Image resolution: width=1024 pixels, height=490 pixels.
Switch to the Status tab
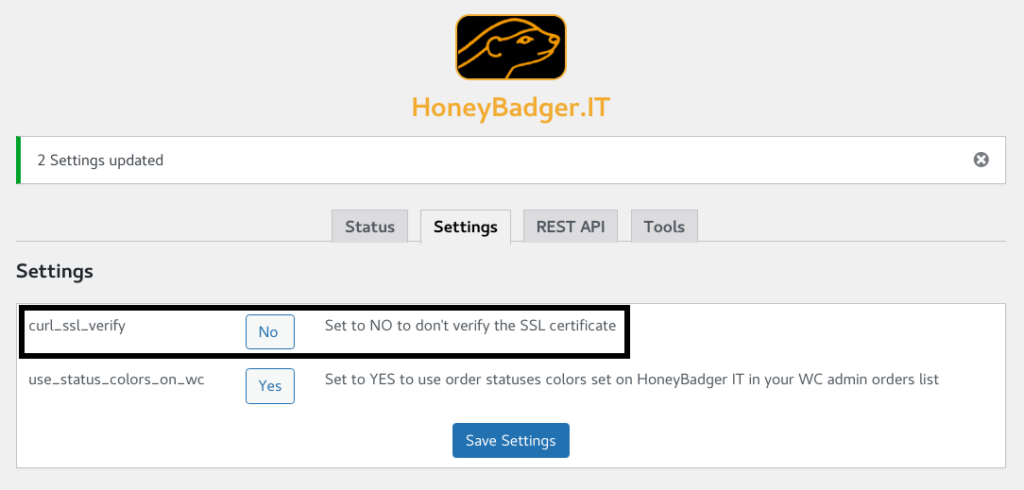pos(370,227)
